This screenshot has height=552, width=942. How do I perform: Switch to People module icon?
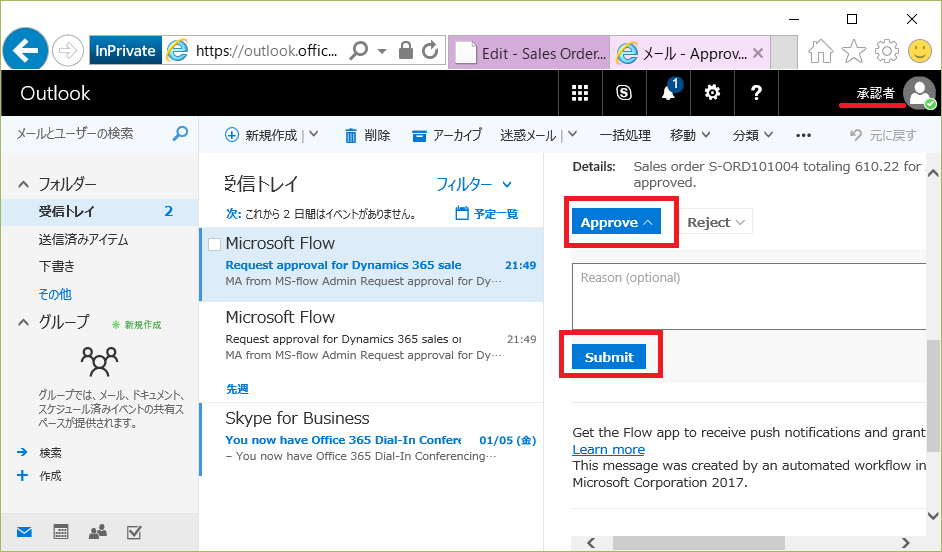tap(98, 532)
